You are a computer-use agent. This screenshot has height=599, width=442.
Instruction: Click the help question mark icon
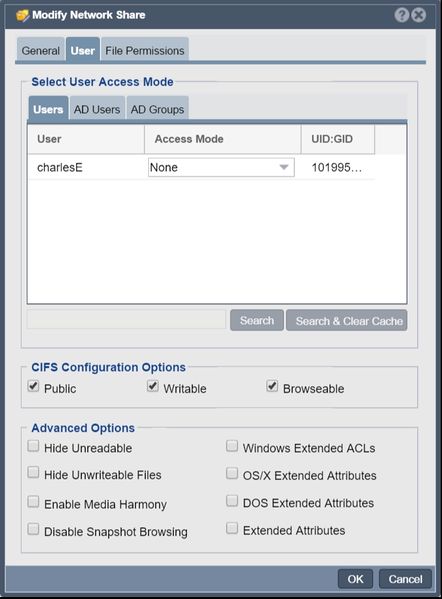point(402,15)
